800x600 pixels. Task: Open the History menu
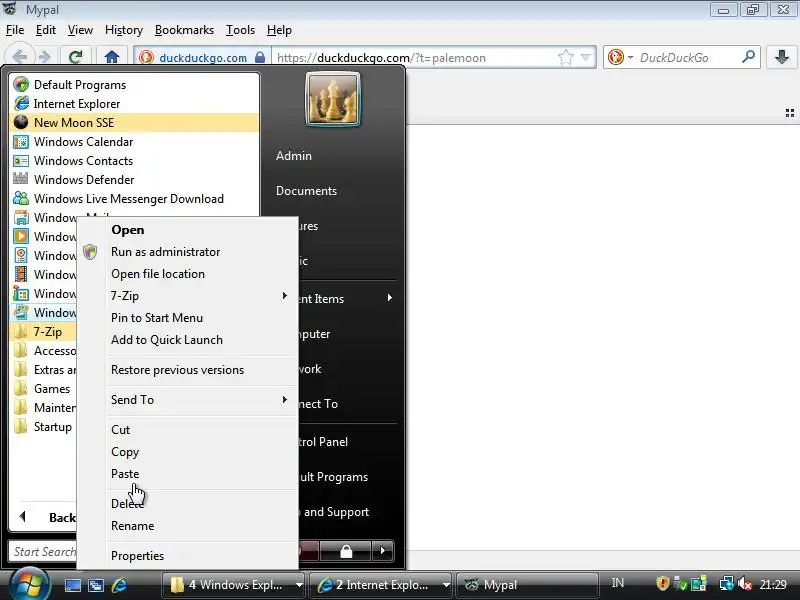point(124,30)
